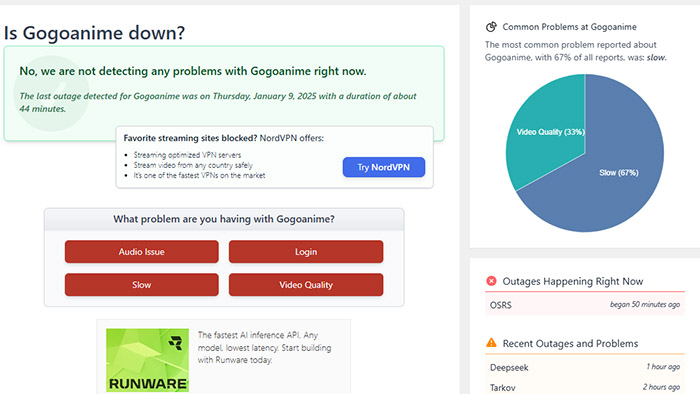Report an Audio Issue problem

point(142,252)
